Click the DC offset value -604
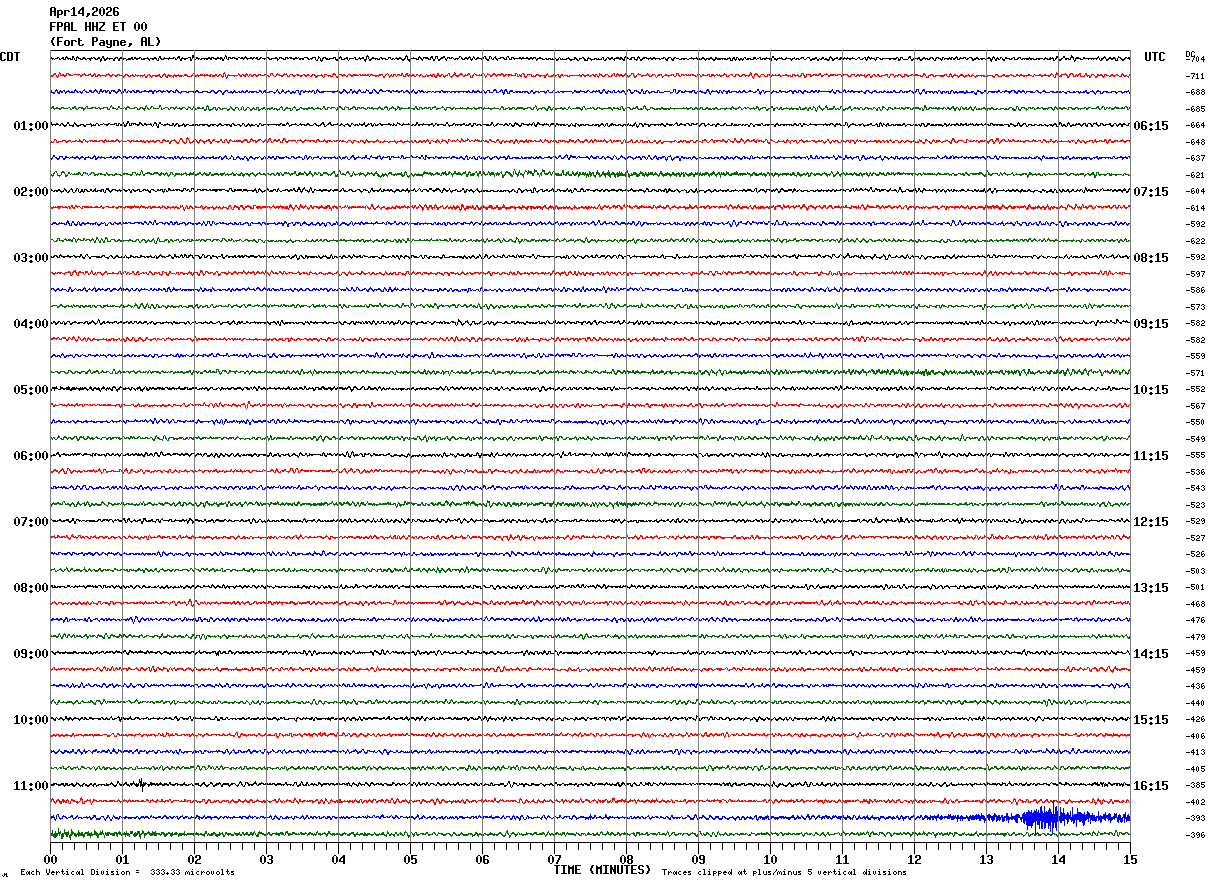 tap(1195, 192)
